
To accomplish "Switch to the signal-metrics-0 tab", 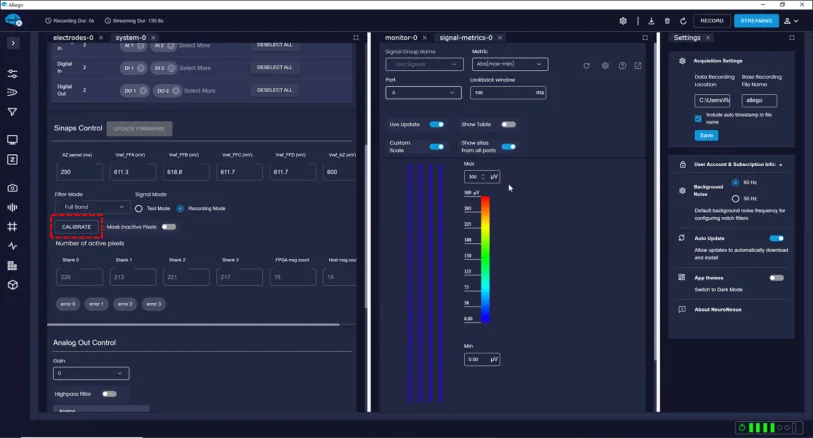I will click(466, 37).
